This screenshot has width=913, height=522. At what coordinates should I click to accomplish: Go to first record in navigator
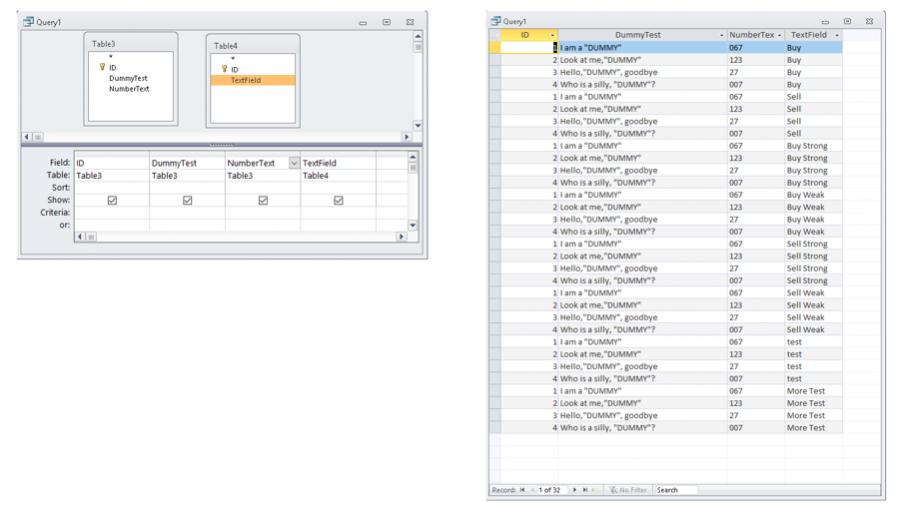coord(522,490)
